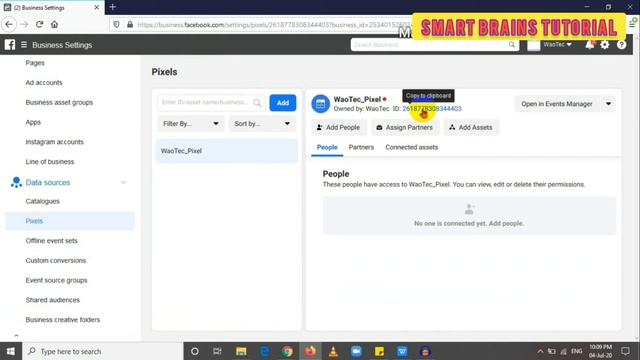Open the settings gear in header
Viewport: 640px width, 360px height.
point(605,44)
